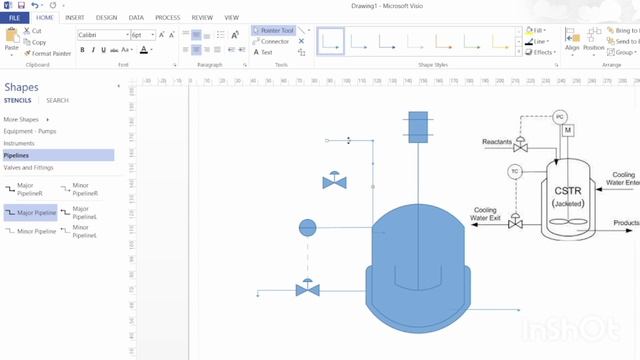Toggle Strikethrough formatting
640x360 pixels.
(114, 50)
